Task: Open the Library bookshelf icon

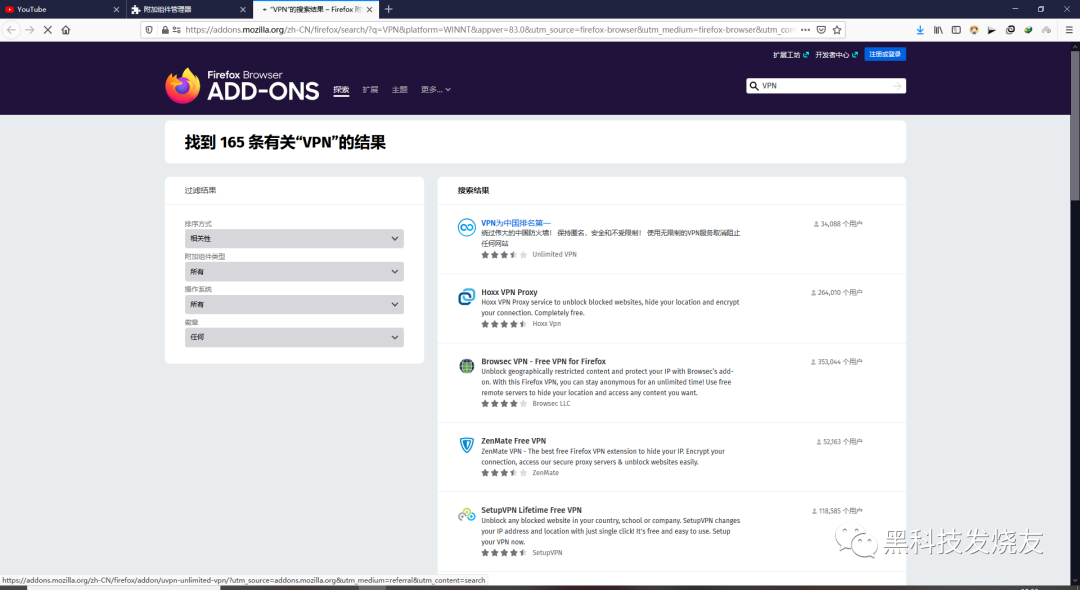Action: (938, 30)
